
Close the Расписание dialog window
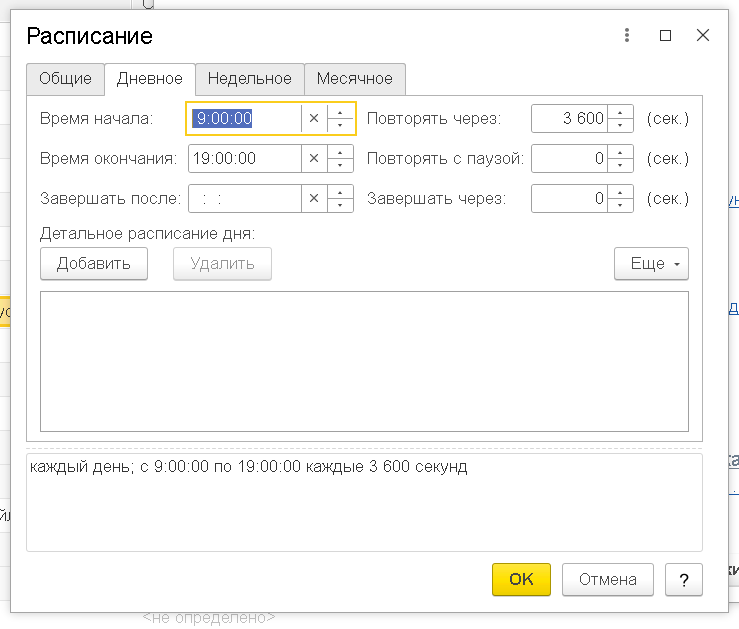tap(703, 35)
